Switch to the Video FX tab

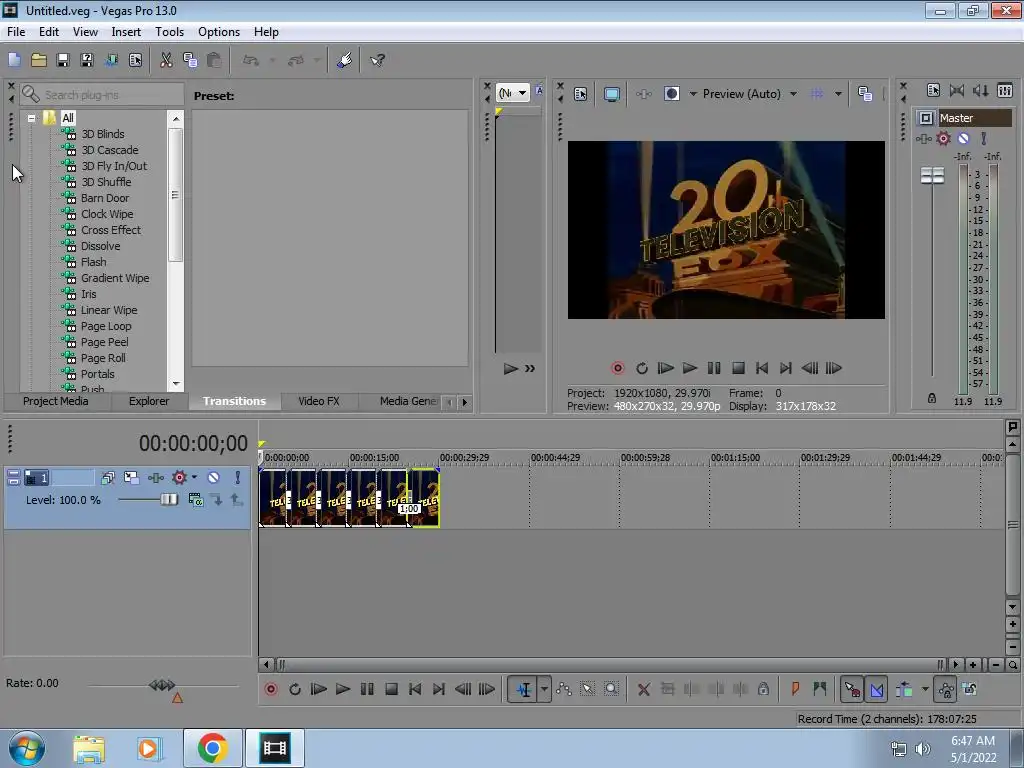[319, 401]
